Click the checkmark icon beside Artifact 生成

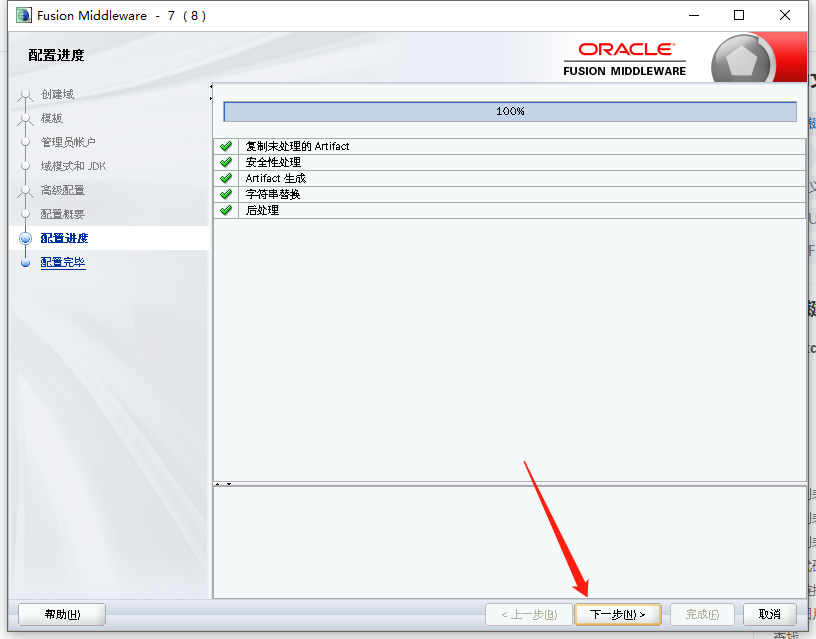(226, 177)
